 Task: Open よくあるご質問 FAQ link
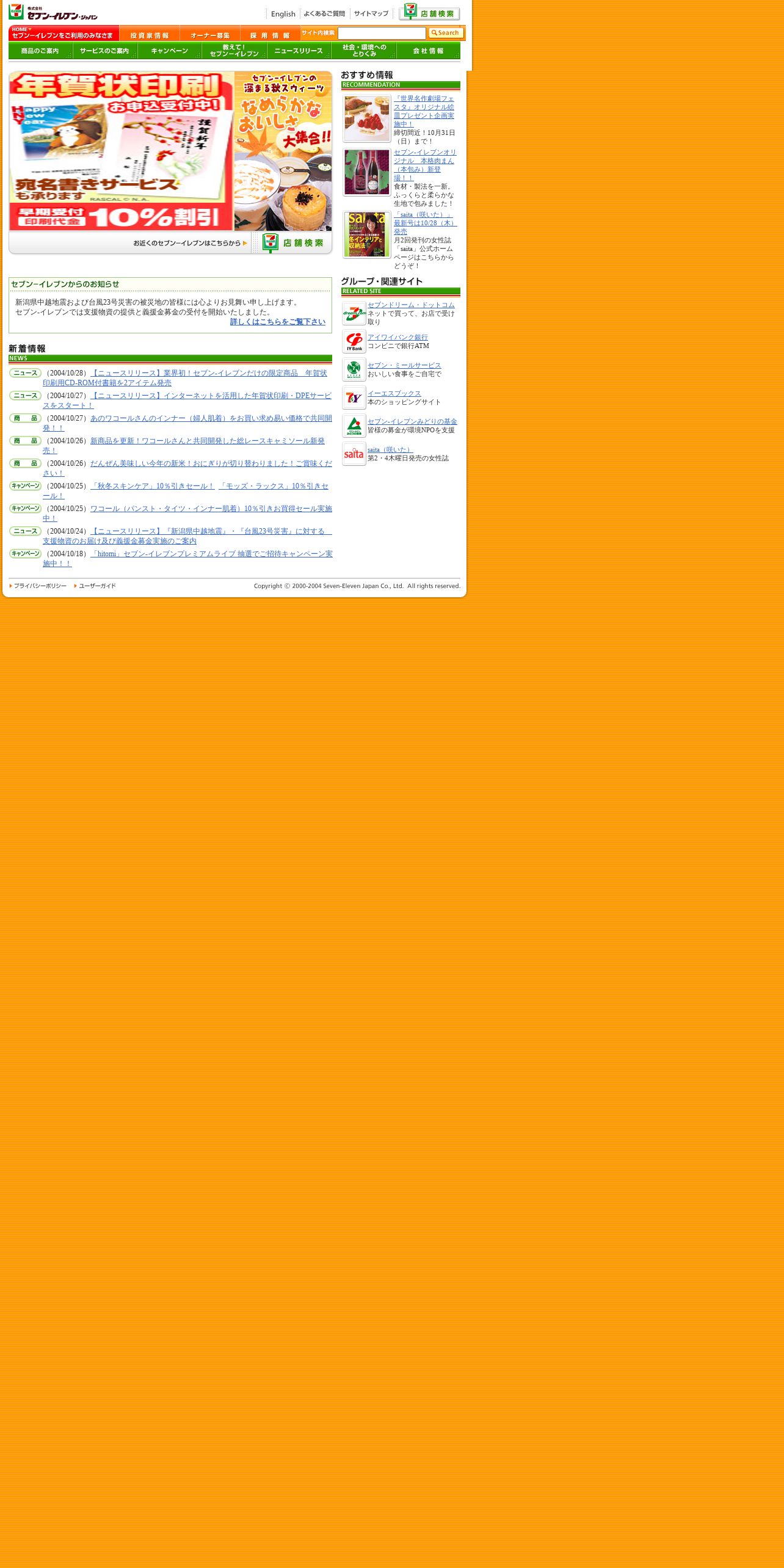[324, 13]
